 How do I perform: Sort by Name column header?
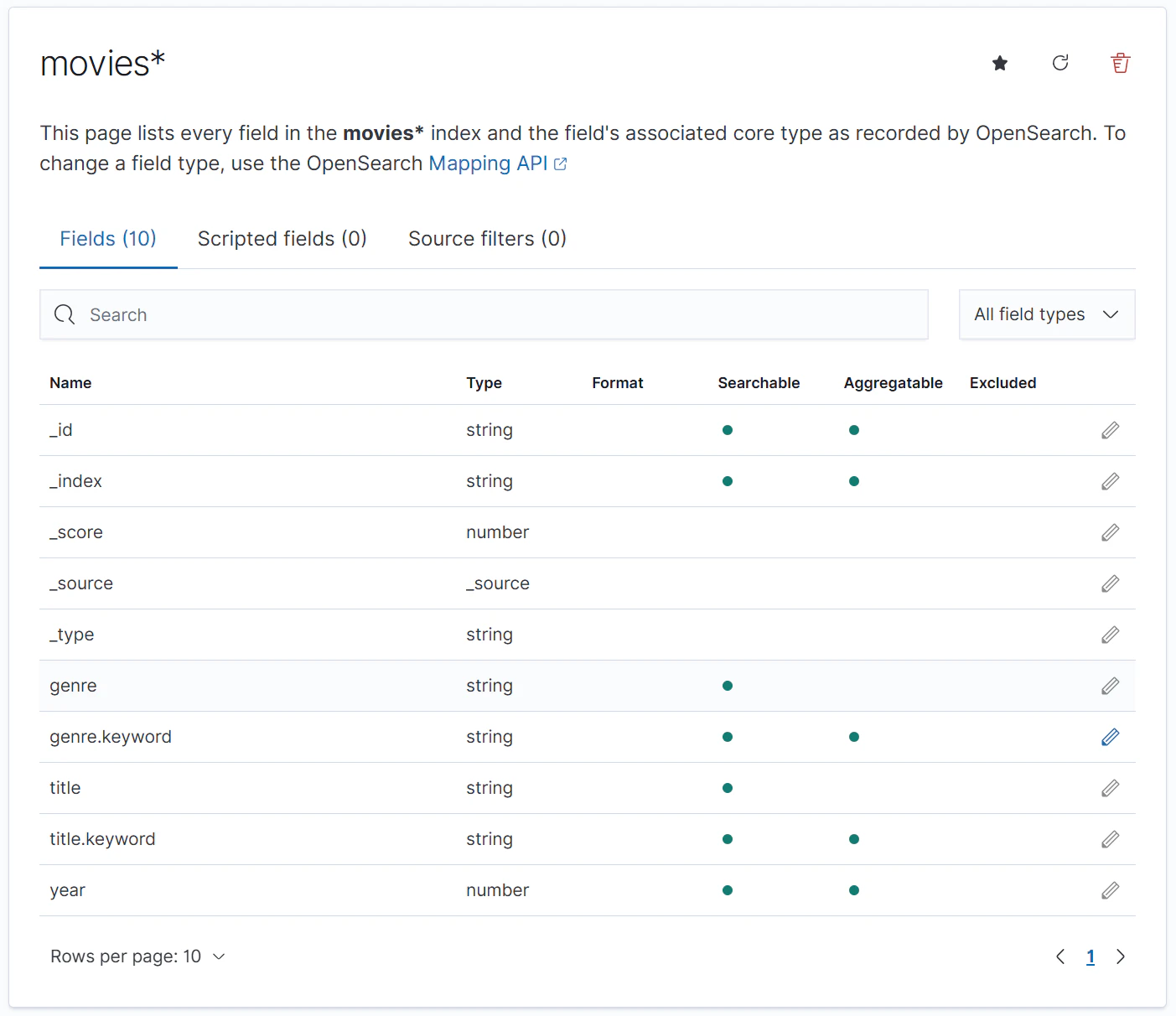click(70, 383)
